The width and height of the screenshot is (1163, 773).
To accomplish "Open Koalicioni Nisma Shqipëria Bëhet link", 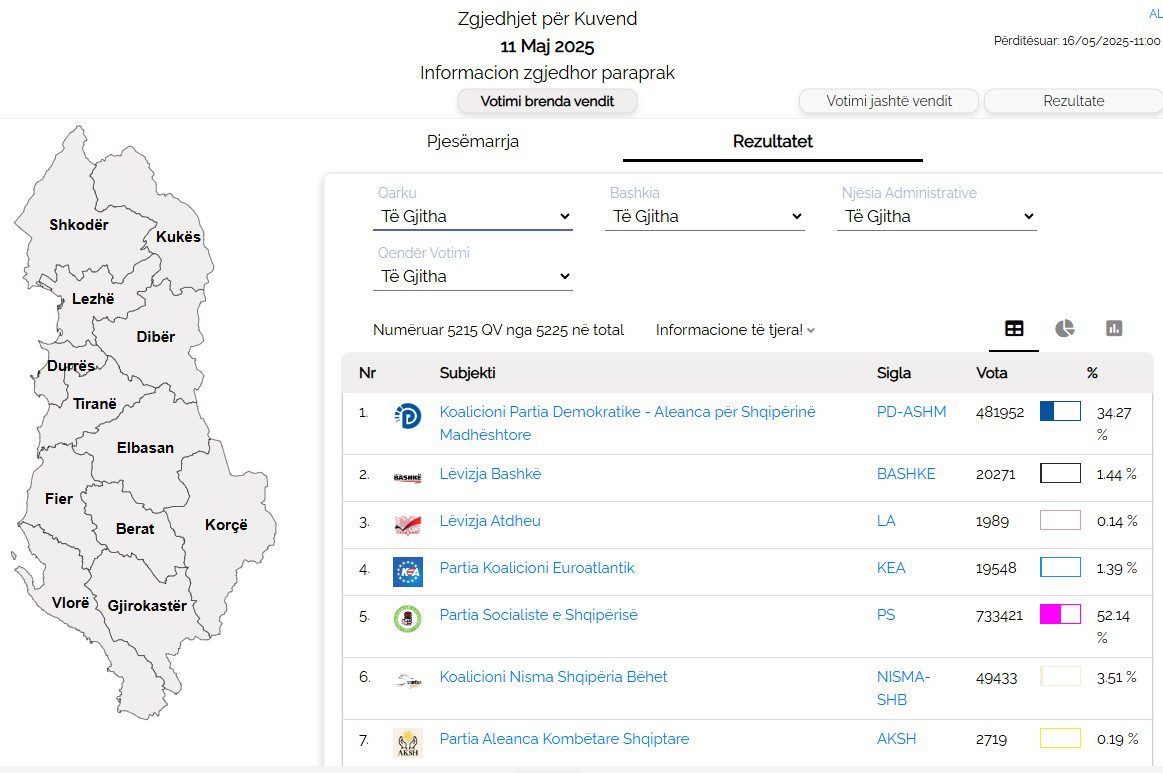I will pyautogui.click(x=553, y=677).
